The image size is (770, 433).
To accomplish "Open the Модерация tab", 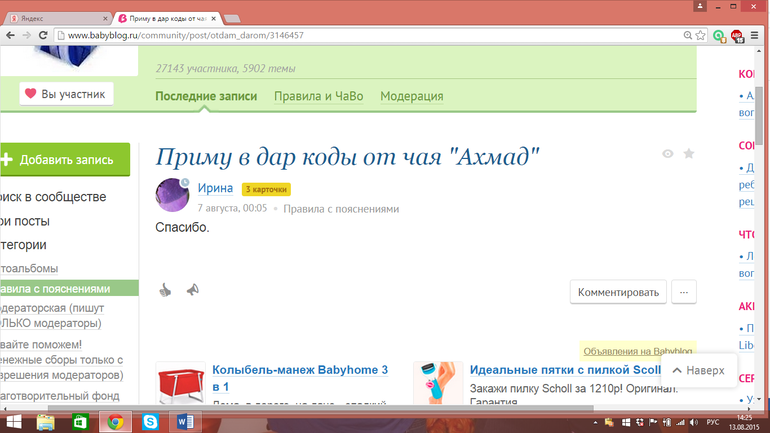I will click(x=412, y=96).
